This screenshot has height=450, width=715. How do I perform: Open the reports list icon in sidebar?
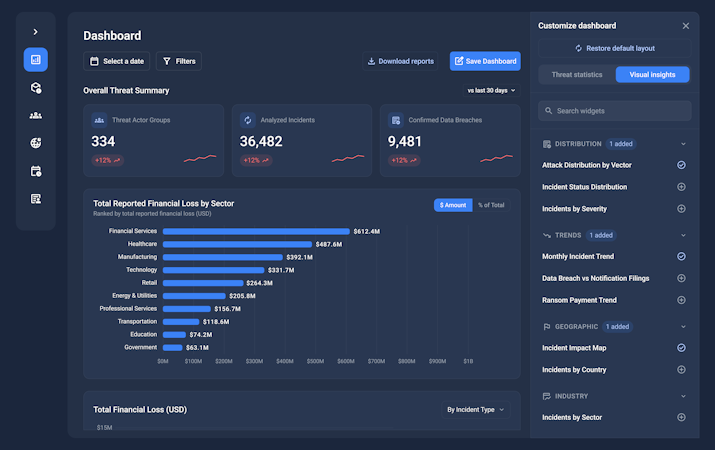[36, 199]
